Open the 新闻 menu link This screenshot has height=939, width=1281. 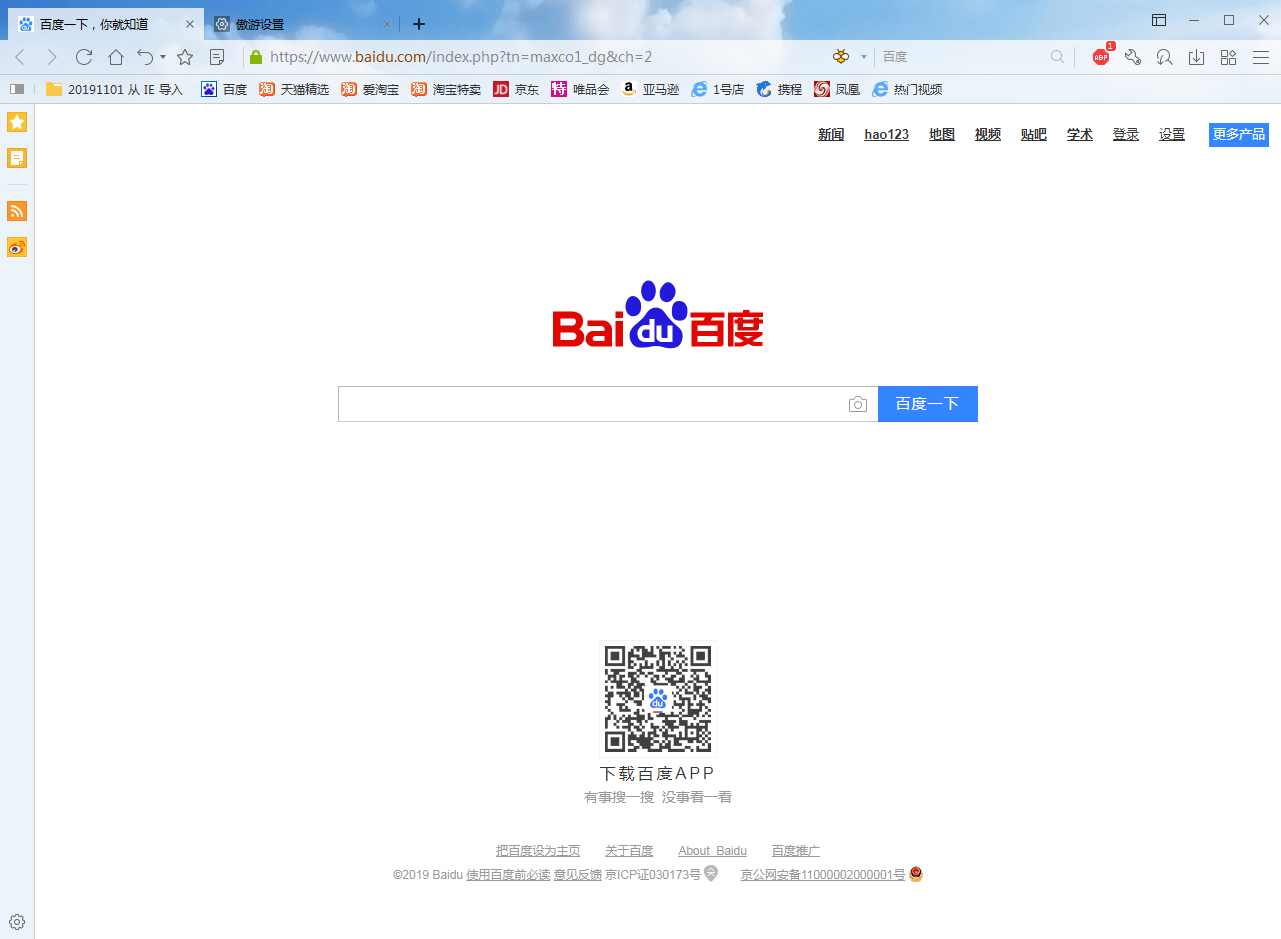tap(830, 134)
